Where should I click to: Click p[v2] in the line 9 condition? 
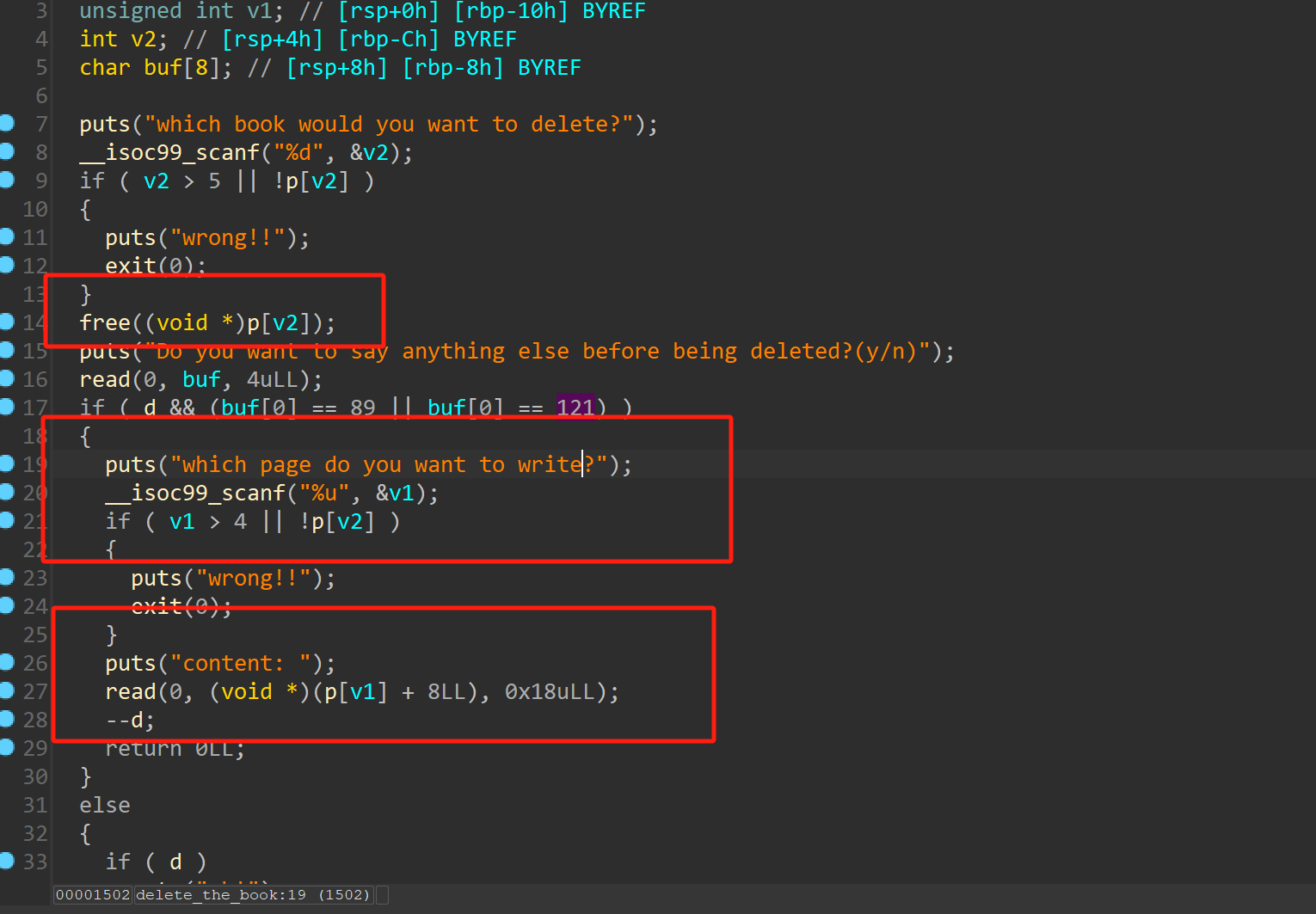(x=318, y=181)
